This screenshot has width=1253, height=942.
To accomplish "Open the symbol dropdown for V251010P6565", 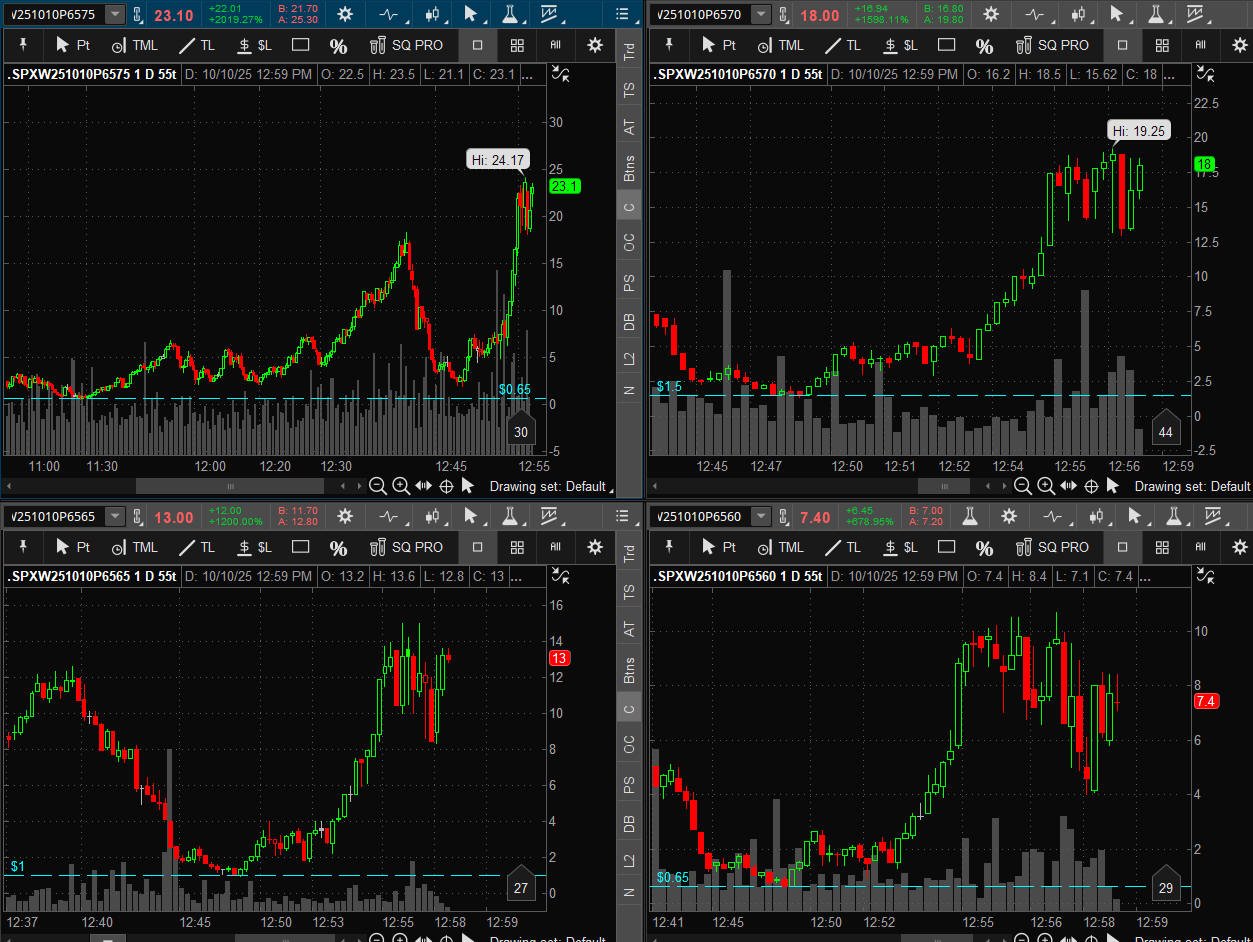I will click(x=116, y=516).
